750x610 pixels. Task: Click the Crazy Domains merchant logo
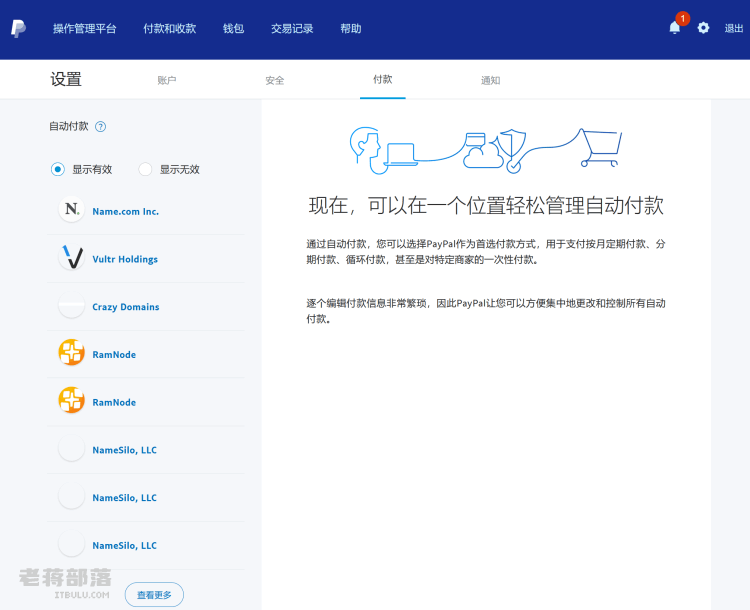[71, 305]
